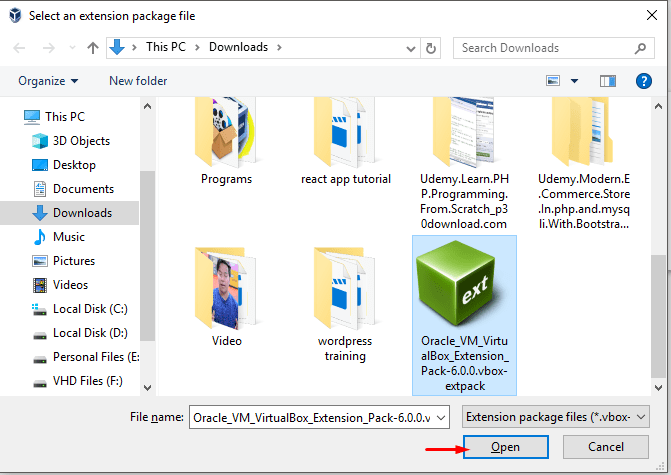Open view options dropdown arrow
This screenshot has width=671, height=475.
[574, 81]
